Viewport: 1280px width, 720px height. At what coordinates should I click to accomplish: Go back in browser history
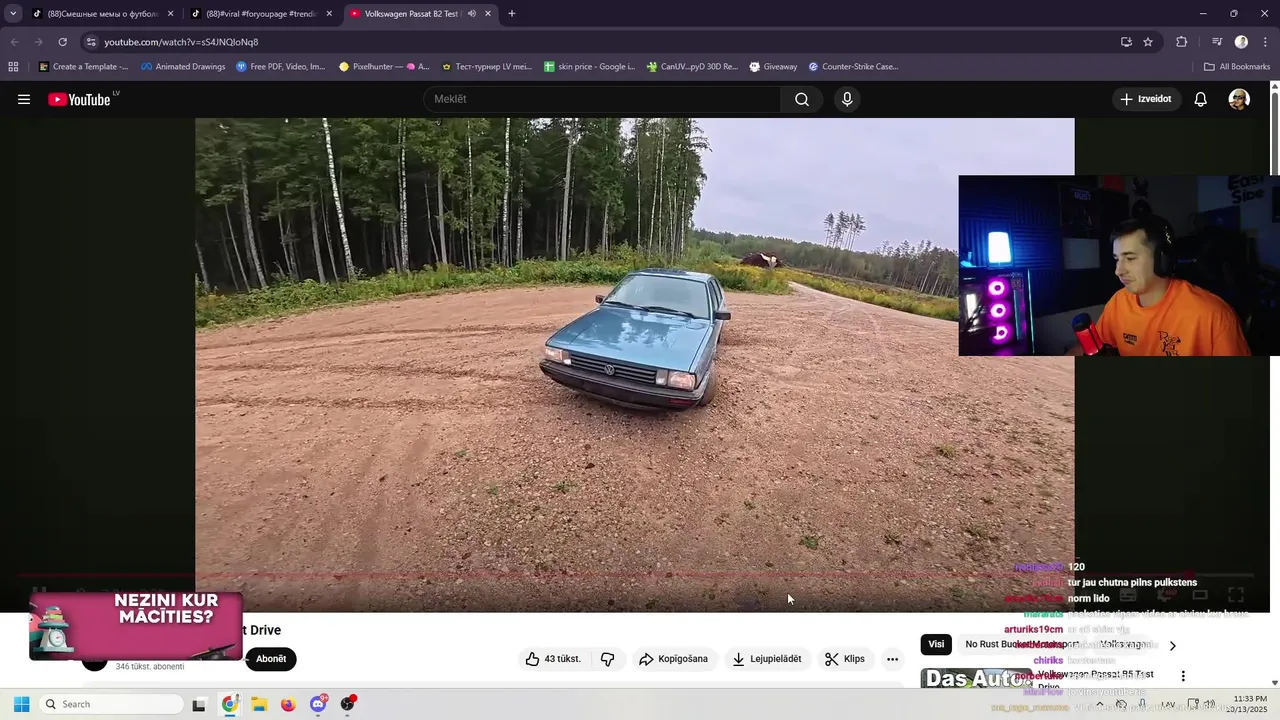(x=14, y=42)
